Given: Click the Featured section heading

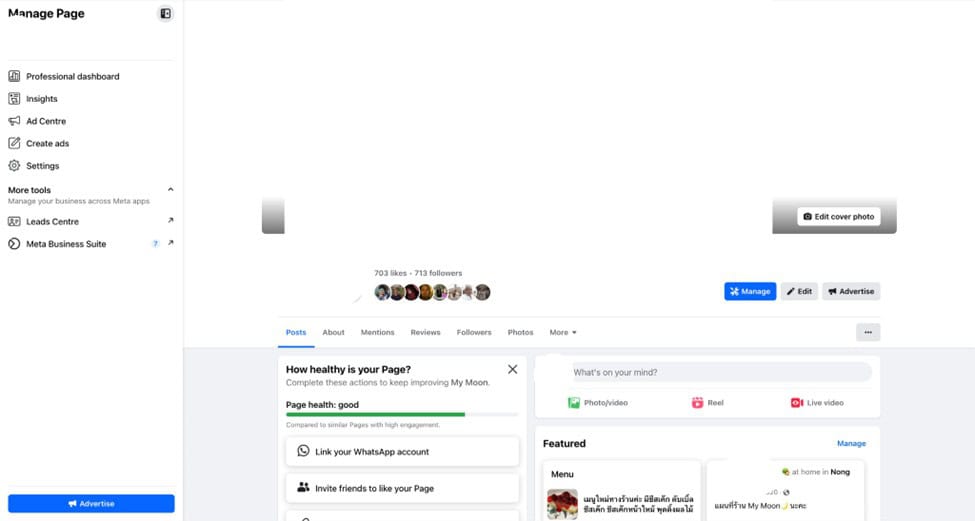Looking at the screenshot, I should point(564,443).
